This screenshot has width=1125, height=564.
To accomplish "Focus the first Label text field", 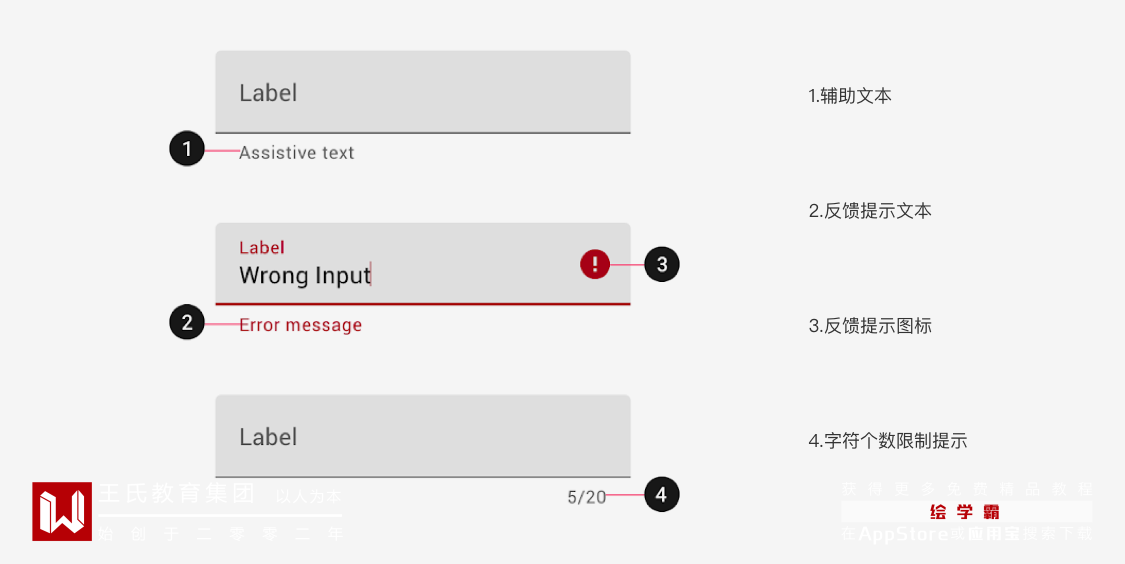I will (422, 92).
